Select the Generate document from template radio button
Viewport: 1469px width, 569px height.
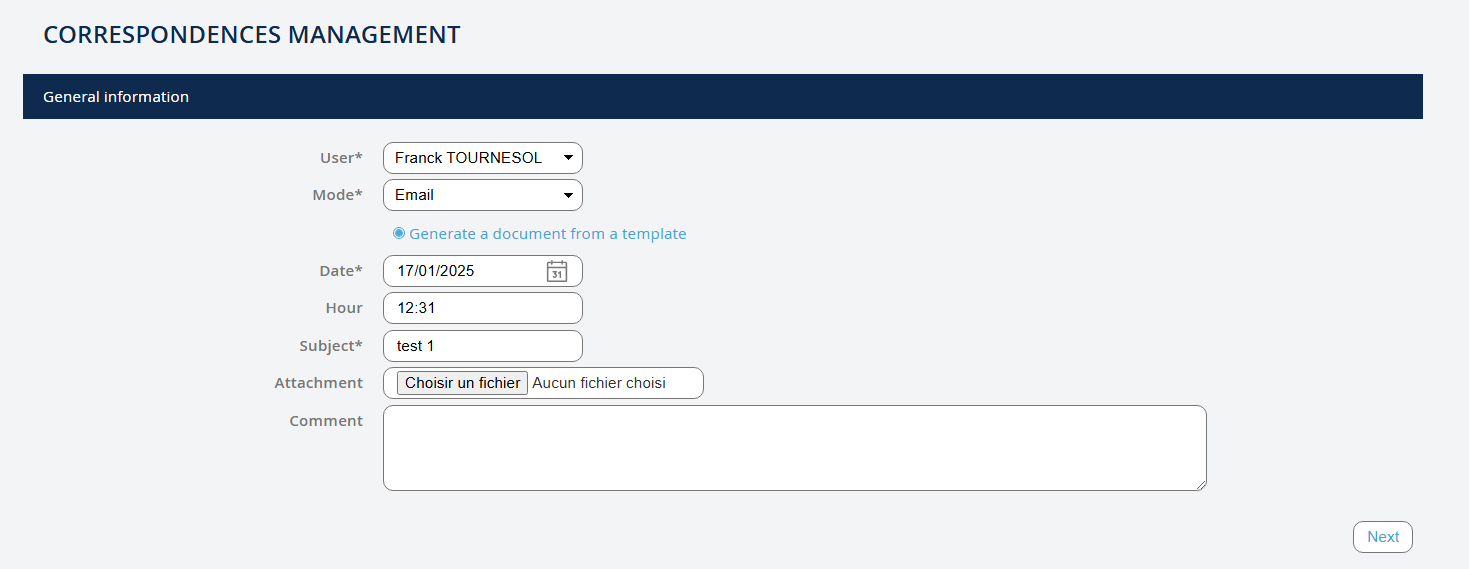(399, 233)
